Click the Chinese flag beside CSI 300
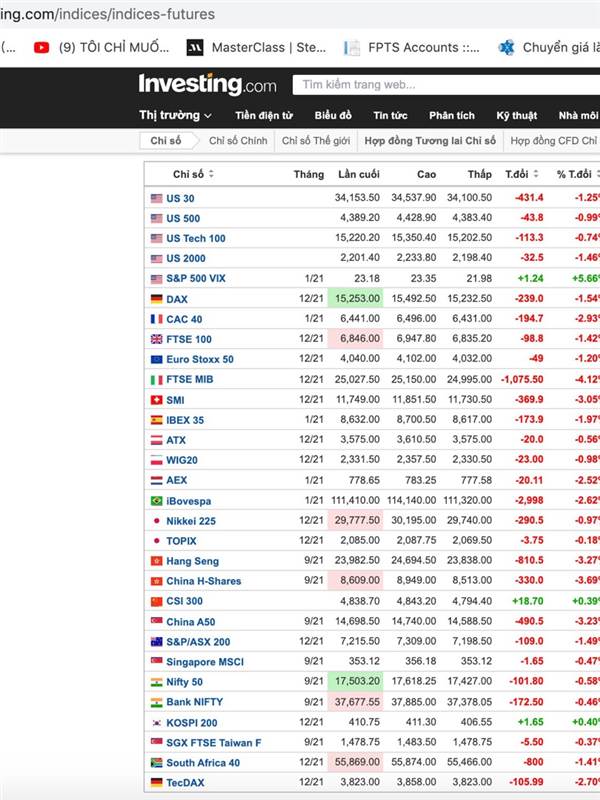Image resolution: width=600 pixels, height=800 pixels. click(157, 601)
